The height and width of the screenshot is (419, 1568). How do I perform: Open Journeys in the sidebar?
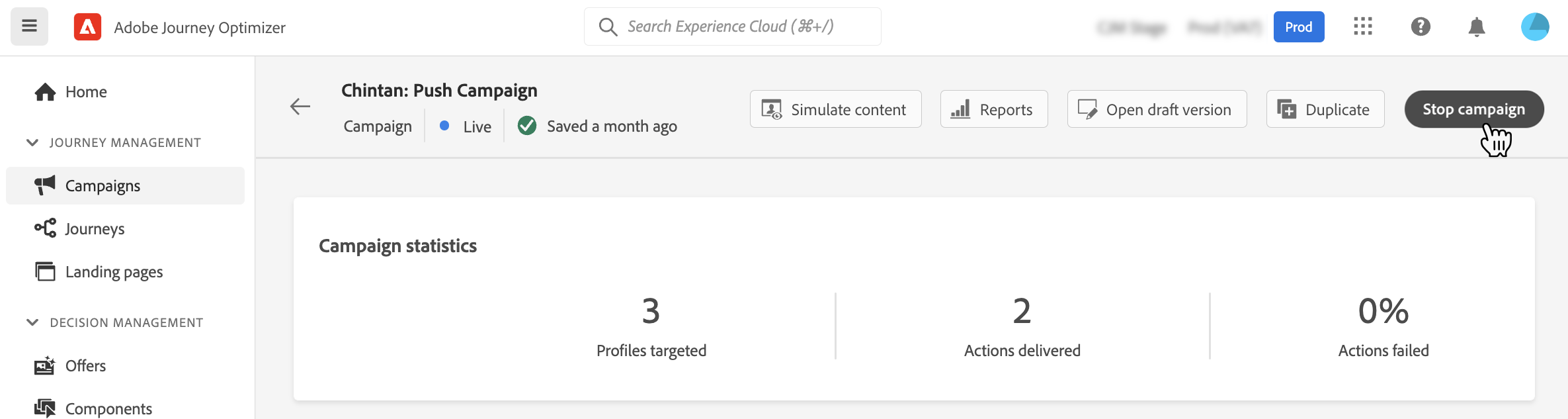tap(95, 229)
